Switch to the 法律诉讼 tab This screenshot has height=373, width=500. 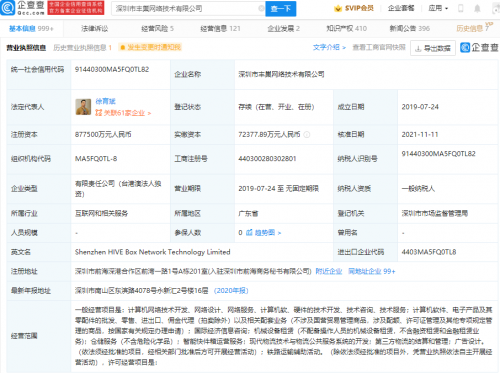[95, 29]
